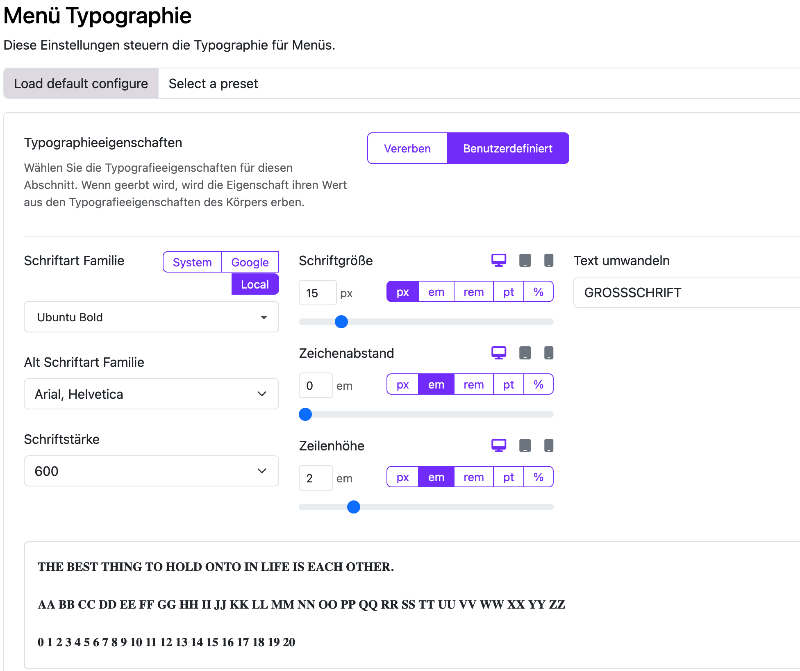The width and height of the screenshot is (800, 671).
Task: Switch to Load default configure tab
Action: tap(81, 84)
